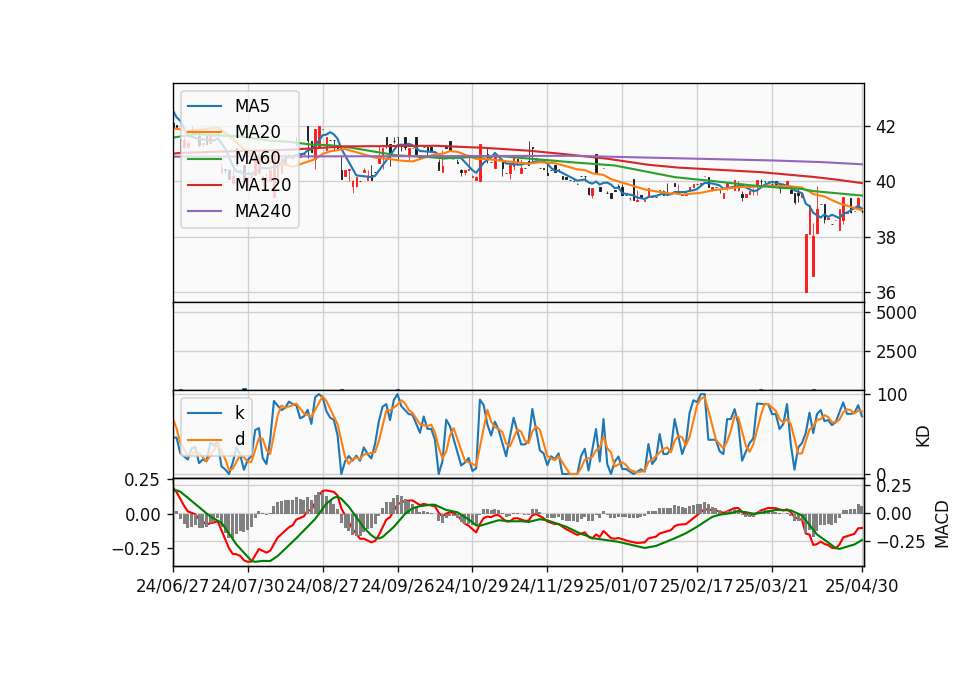Click the 24/08/27 date axis label
This screenshot has width=960, height=690.
323,587
